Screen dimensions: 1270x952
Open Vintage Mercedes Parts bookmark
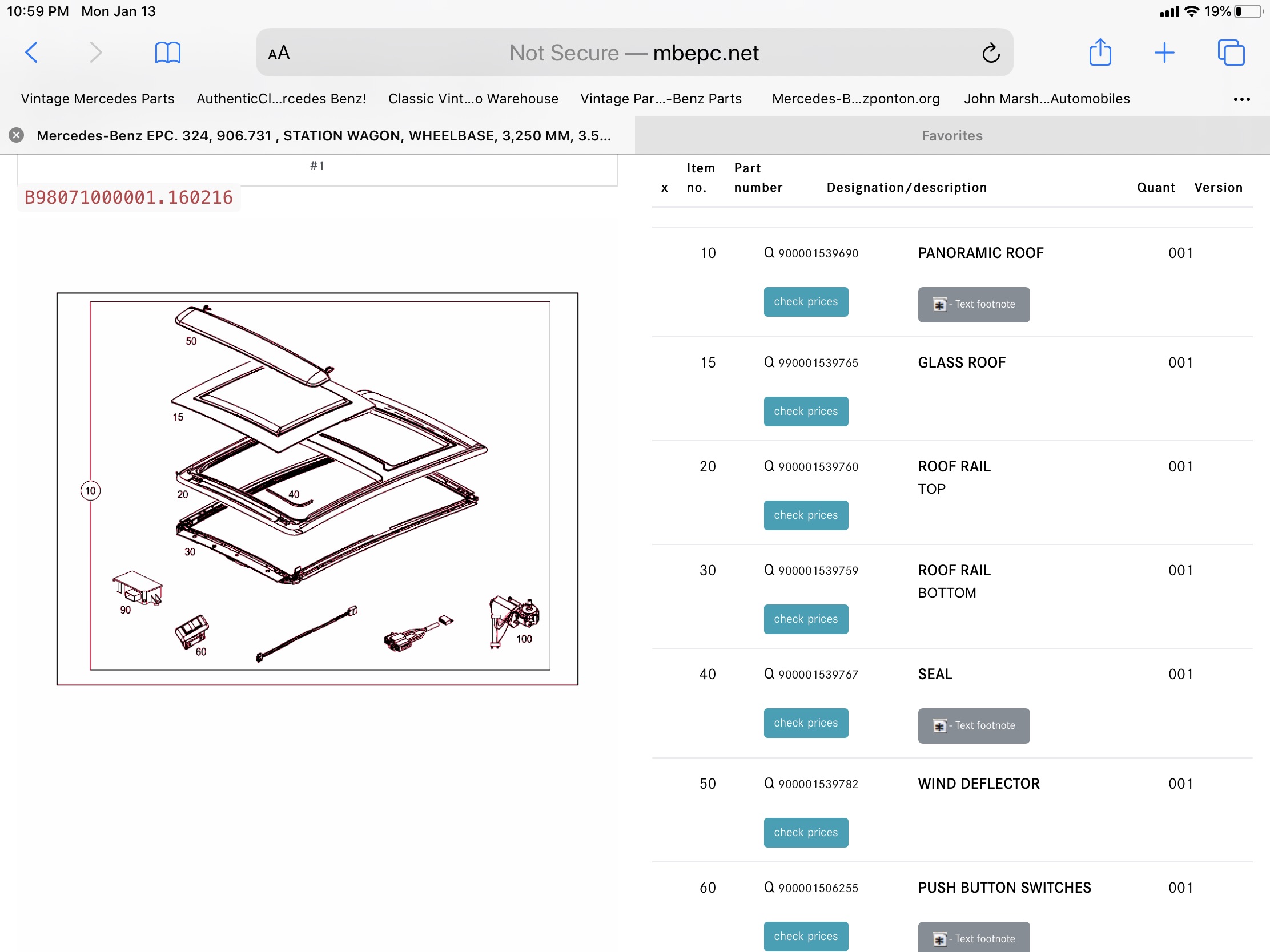98,99
